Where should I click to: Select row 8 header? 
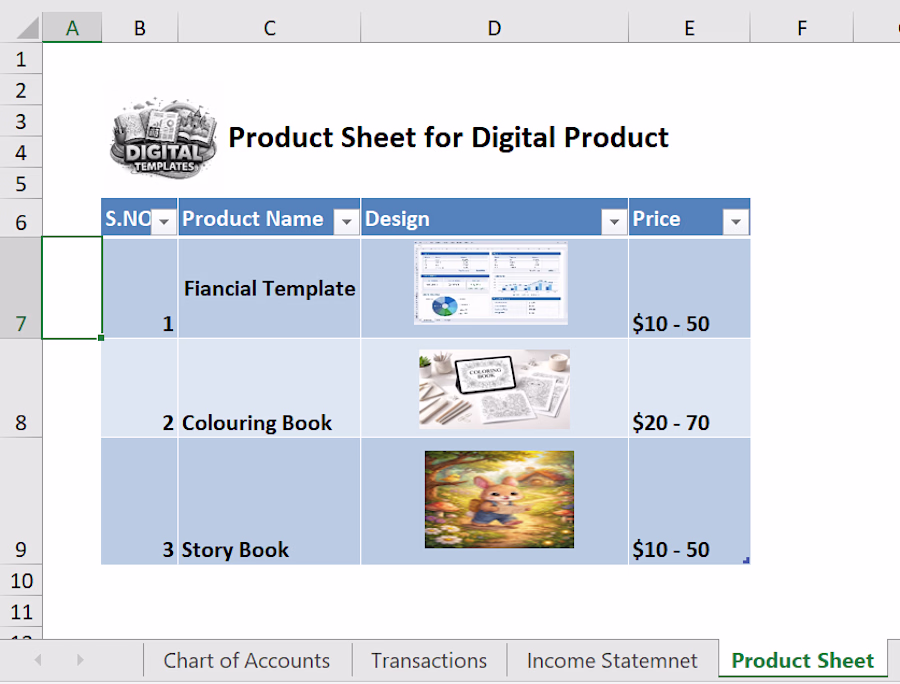point(21,388)
